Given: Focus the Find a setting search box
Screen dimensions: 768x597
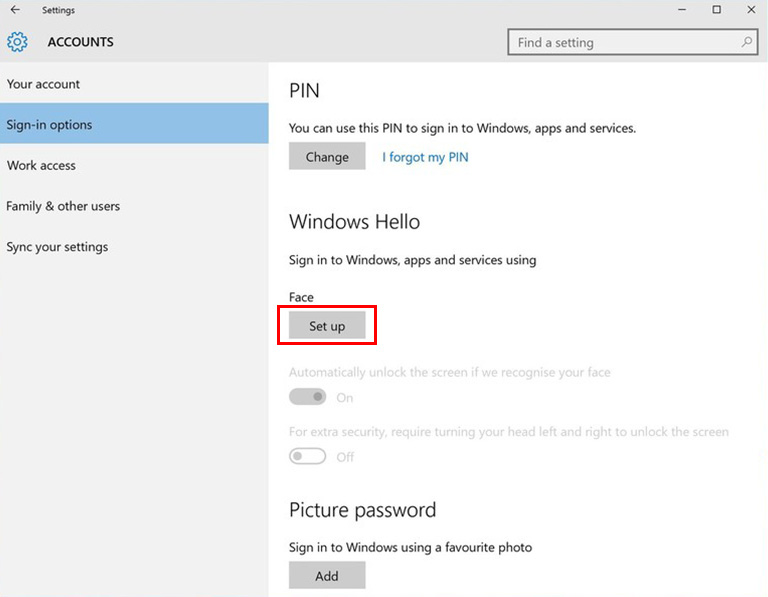Looking at the screenshot, I should click(x=633, y=42).
